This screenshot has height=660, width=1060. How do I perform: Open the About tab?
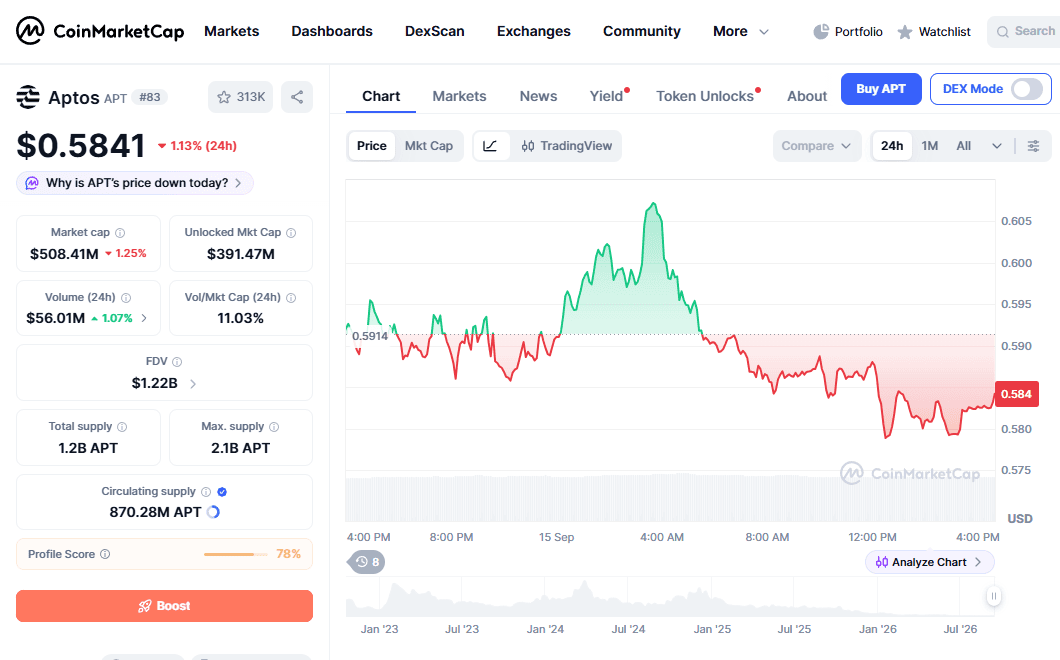(x=806, y=96)
